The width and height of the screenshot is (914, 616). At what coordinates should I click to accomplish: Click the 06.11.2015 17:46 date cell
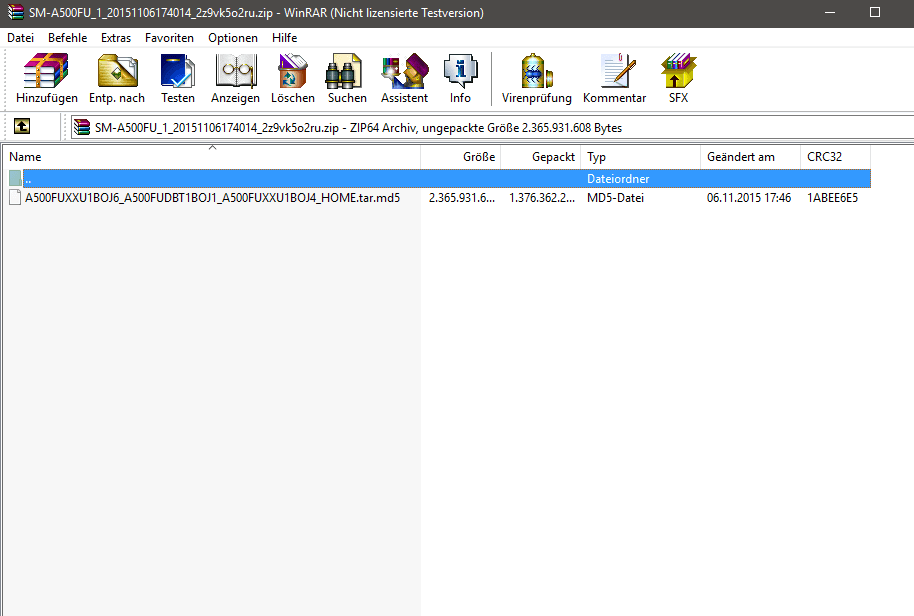(749, 198)
